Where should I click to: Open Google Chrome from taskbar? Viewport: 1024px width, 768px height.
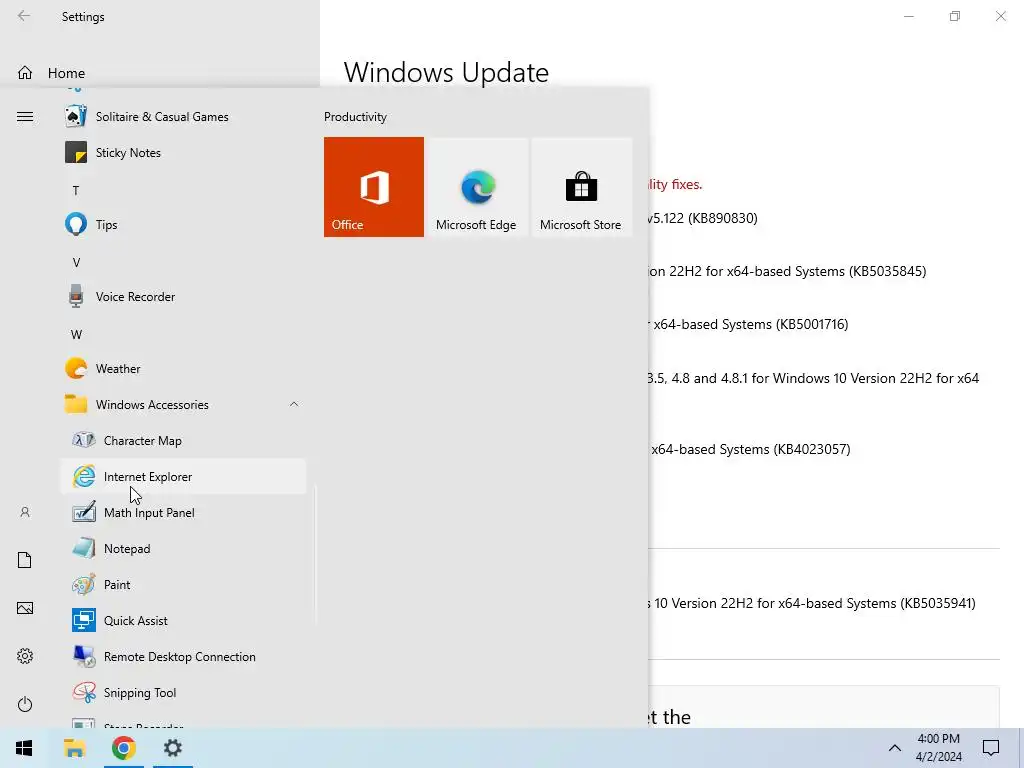123,748
